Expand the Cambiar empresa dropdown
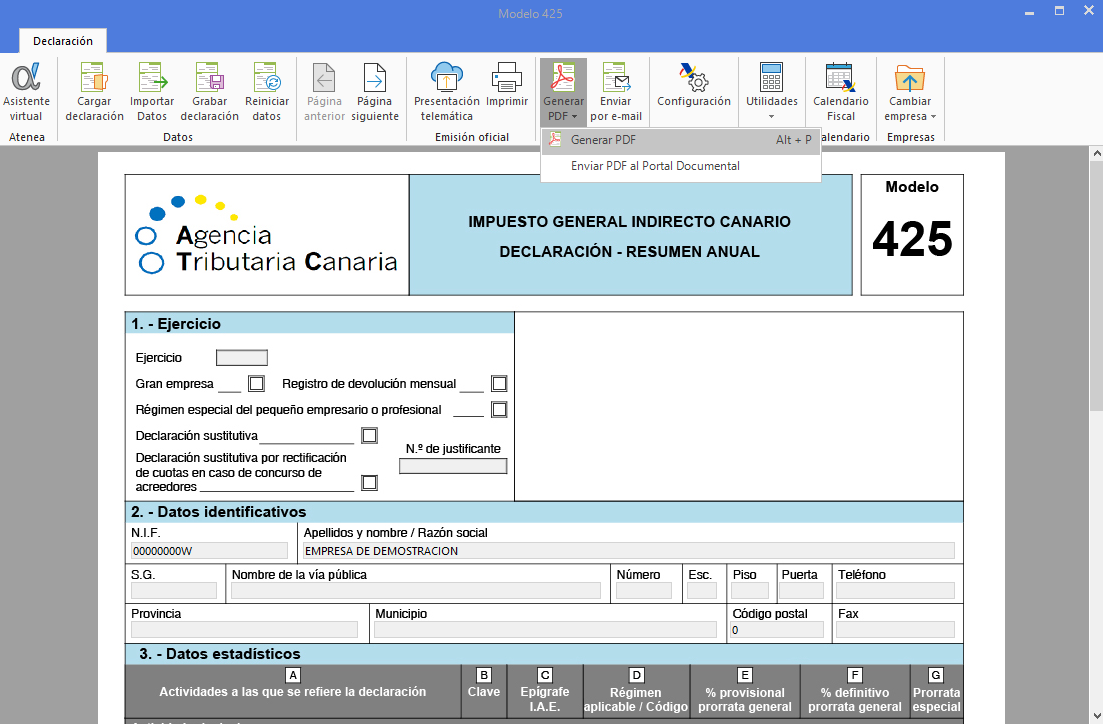The width and height of the screenshot is (1103, 725). tap(910, 91)
